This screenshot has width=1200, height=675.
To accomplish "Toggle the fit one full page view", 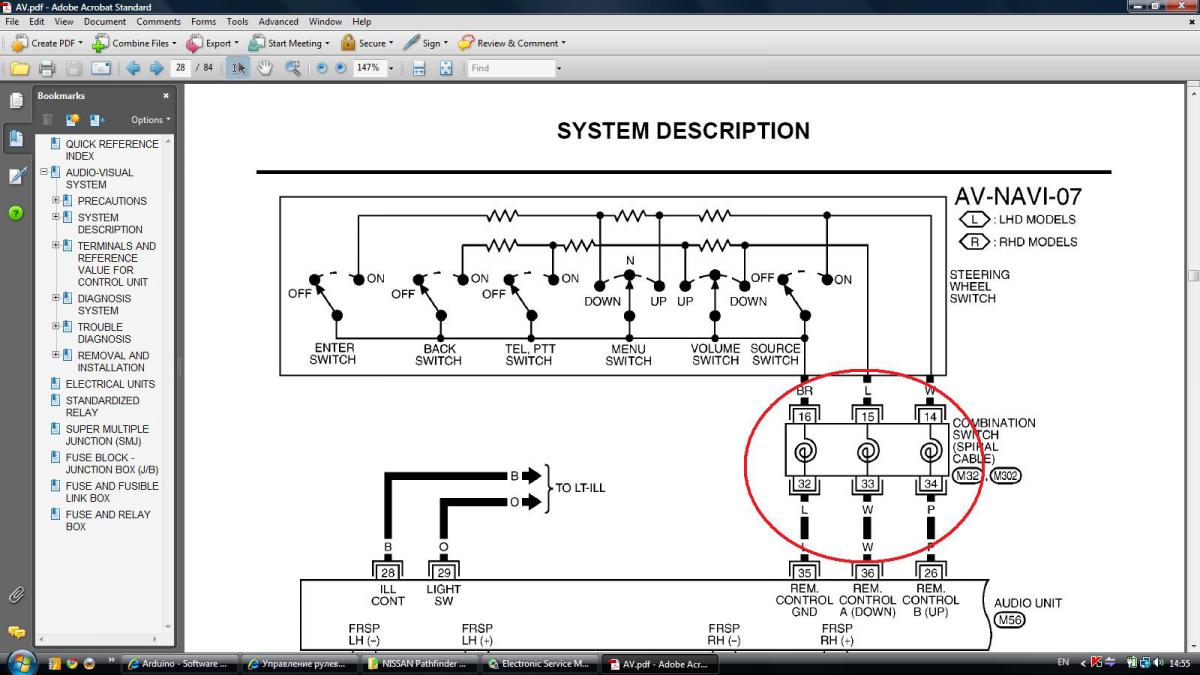I will [446, 68].
